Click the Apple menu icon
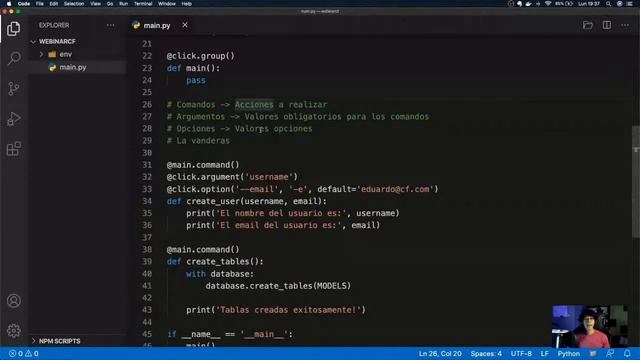Viewport: 640px width, 360px height. (9, 4)
